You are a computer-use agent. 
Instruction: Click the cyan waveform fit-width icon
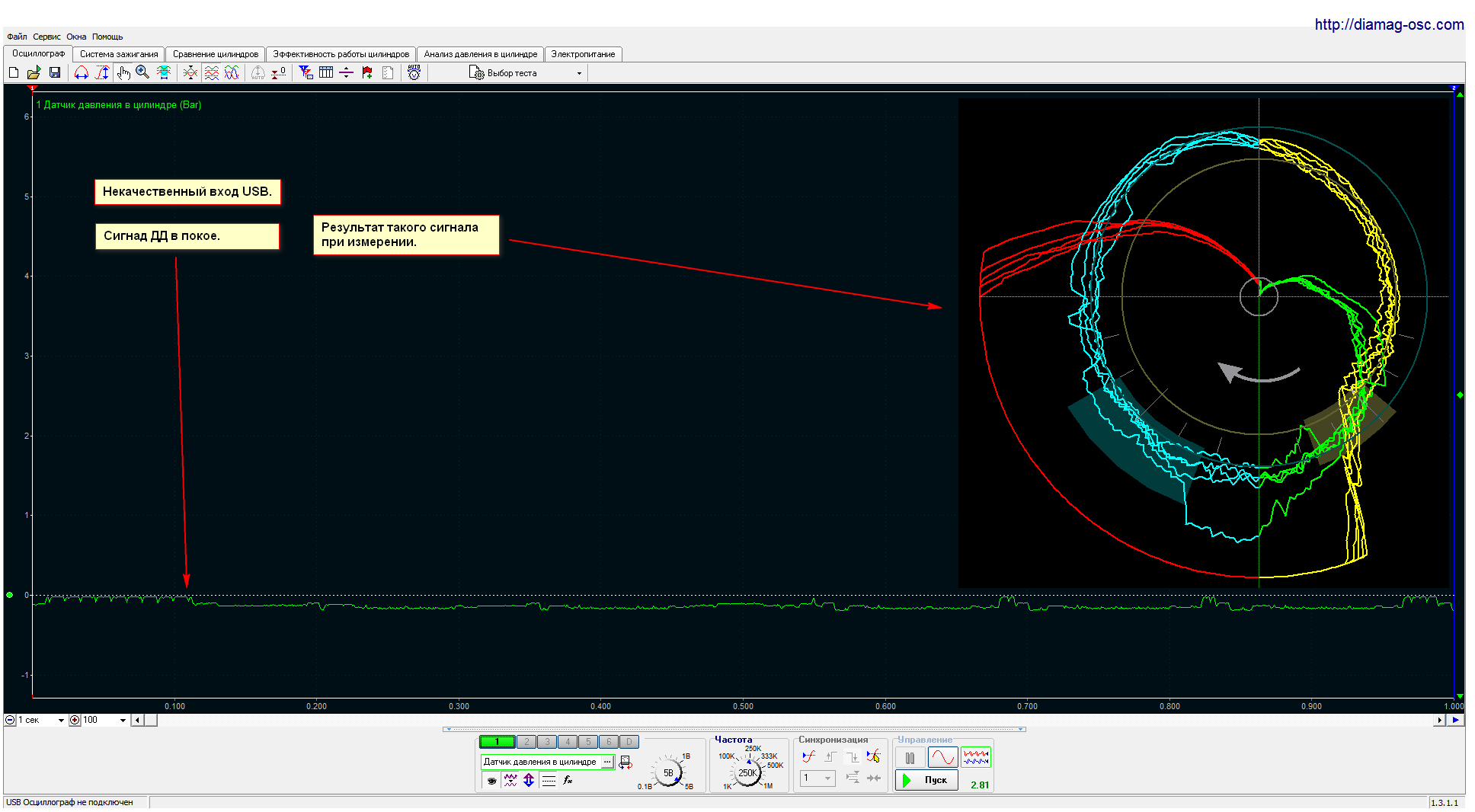(x=163, y=72)
